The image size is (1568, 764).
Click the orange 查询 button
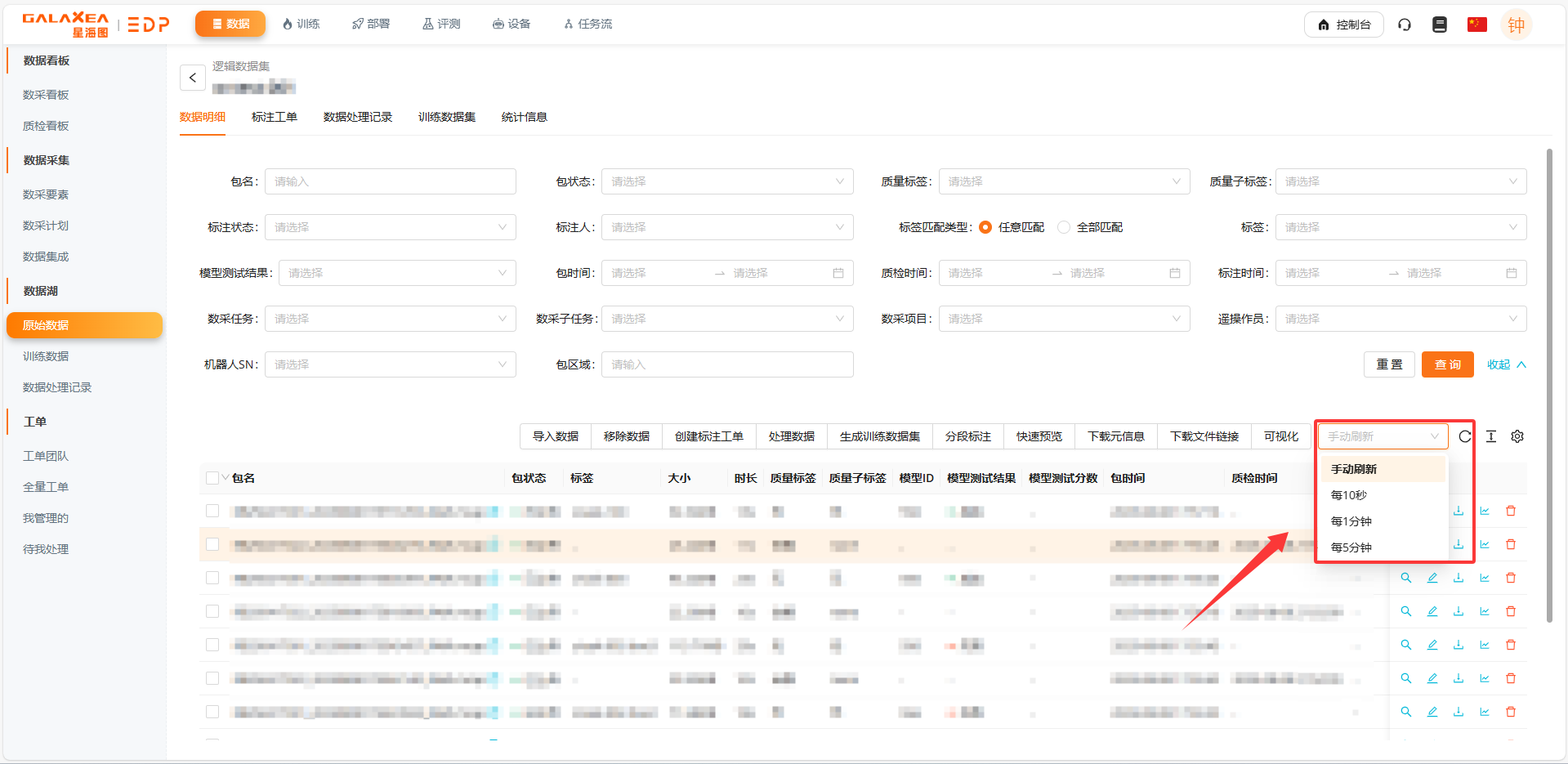(x=1447, y=364)
